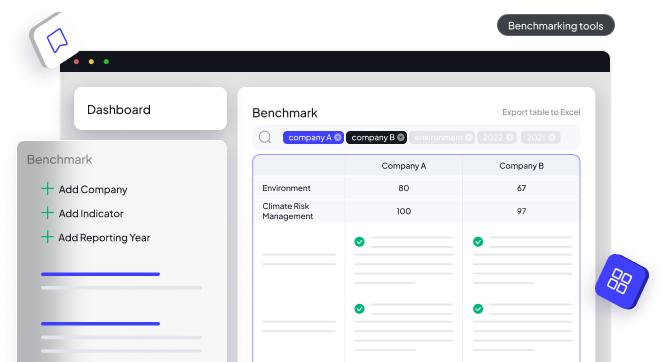Select the 2022 filter tag
The image size is (670, 362).
(x=497, y=137)
